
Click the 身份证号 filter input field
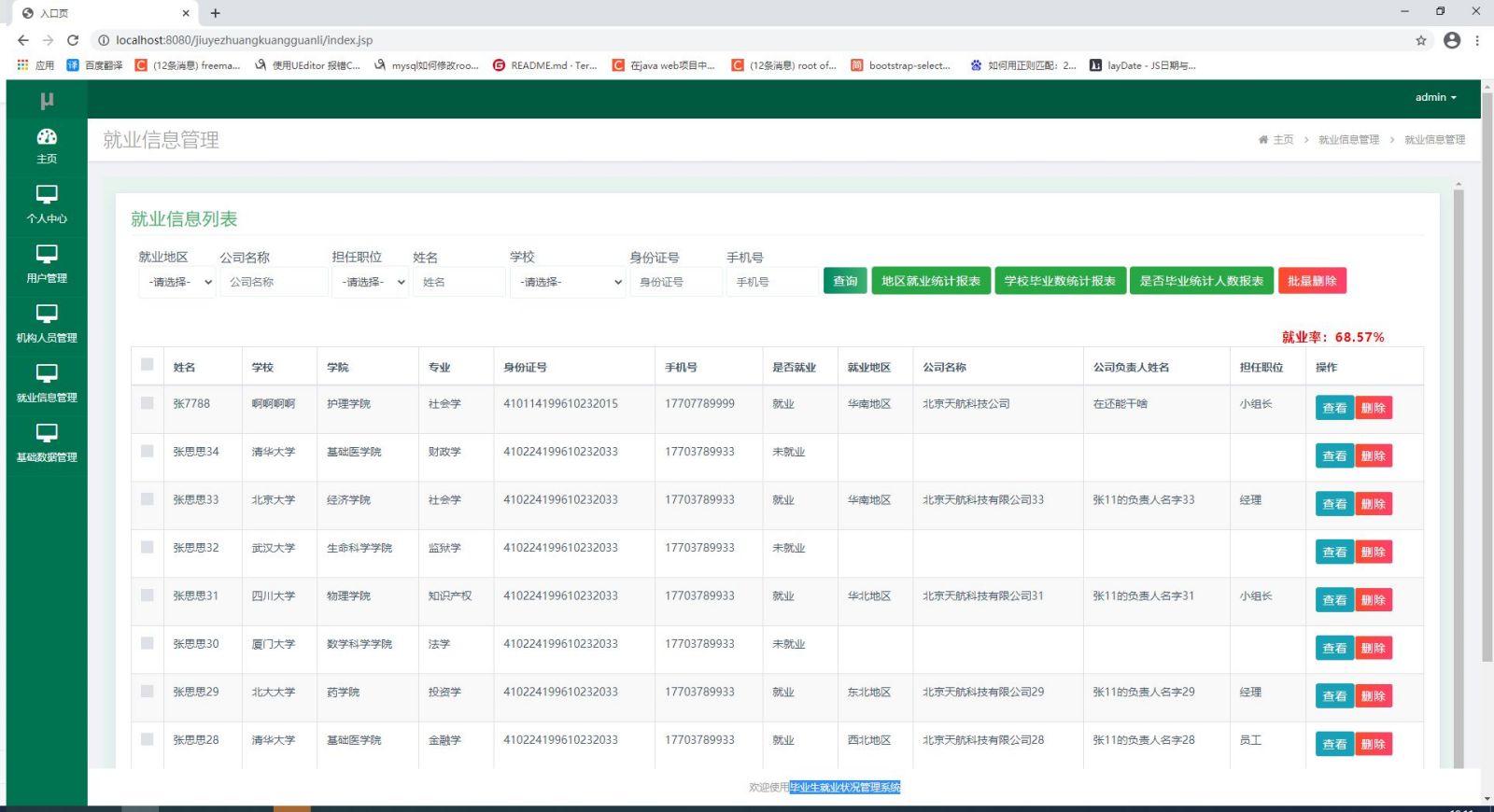676,282
